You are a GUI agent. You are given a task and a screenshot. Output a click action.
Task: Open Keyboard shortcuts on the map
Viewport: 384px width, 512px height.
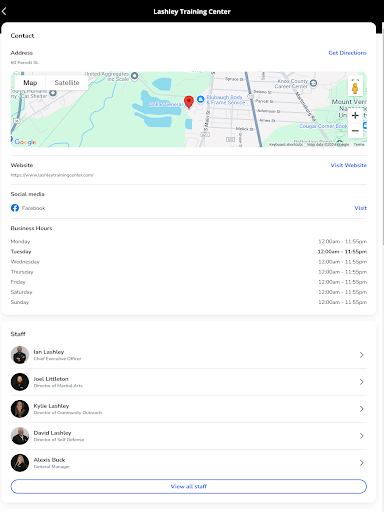(286, 144)
